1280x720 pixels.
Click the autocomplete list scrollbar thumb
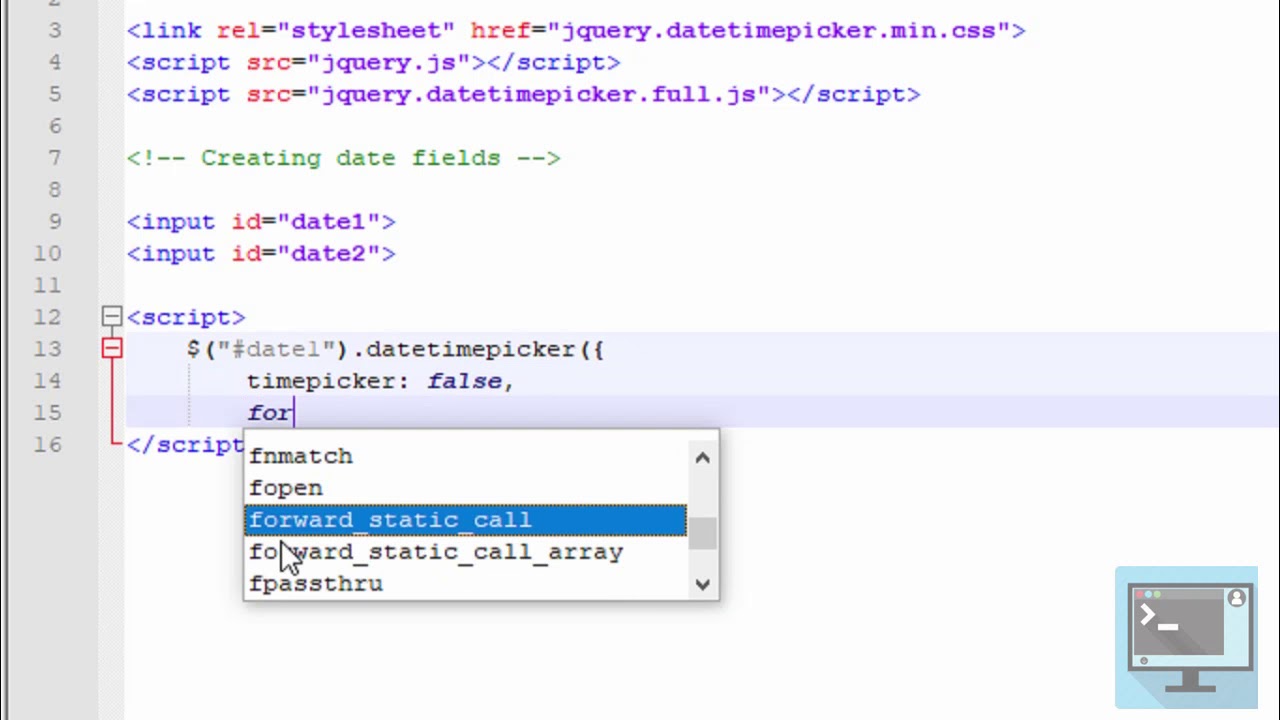702,533
